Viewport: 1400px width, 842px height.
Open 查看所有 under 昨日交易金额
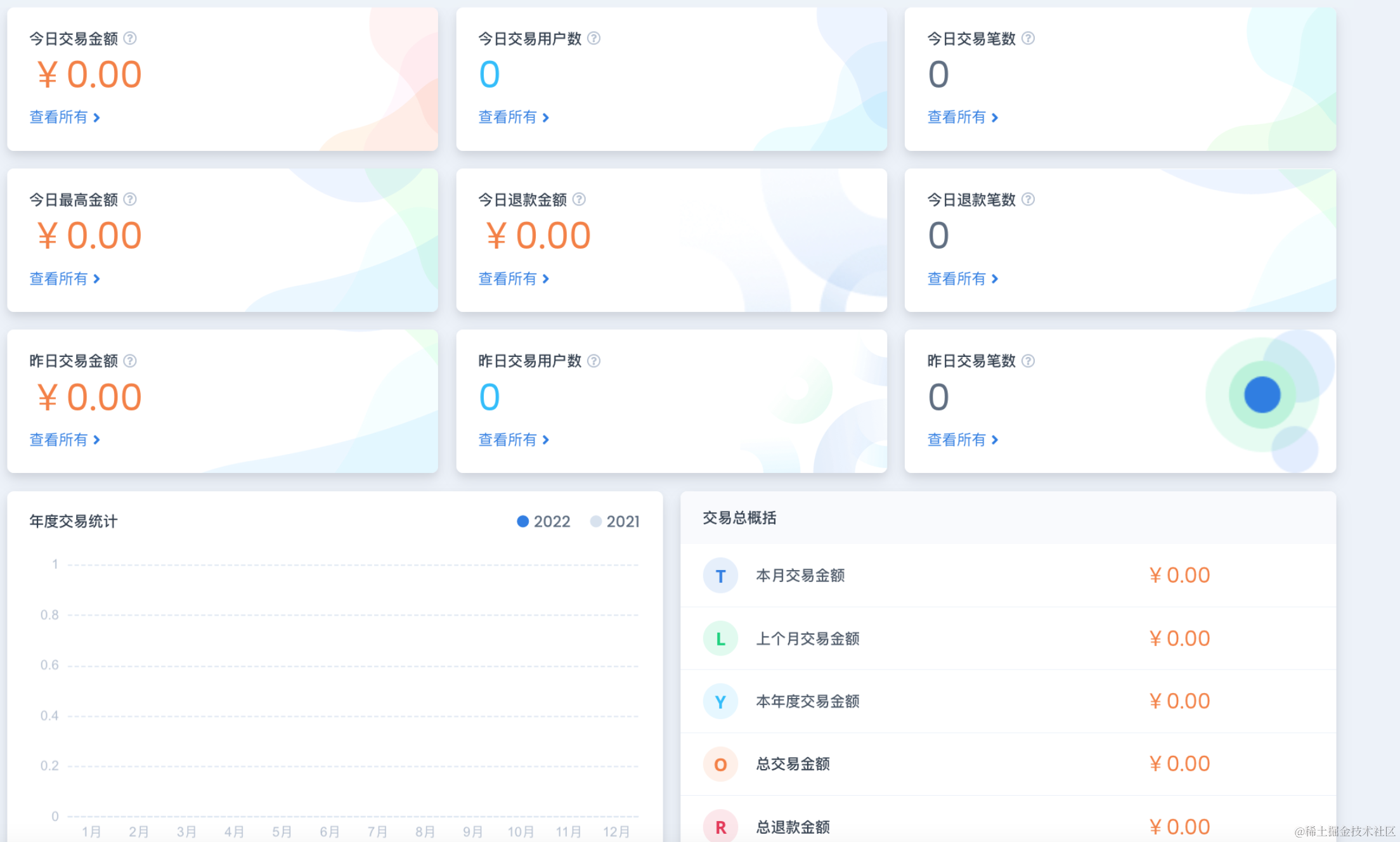pos(58,439)
